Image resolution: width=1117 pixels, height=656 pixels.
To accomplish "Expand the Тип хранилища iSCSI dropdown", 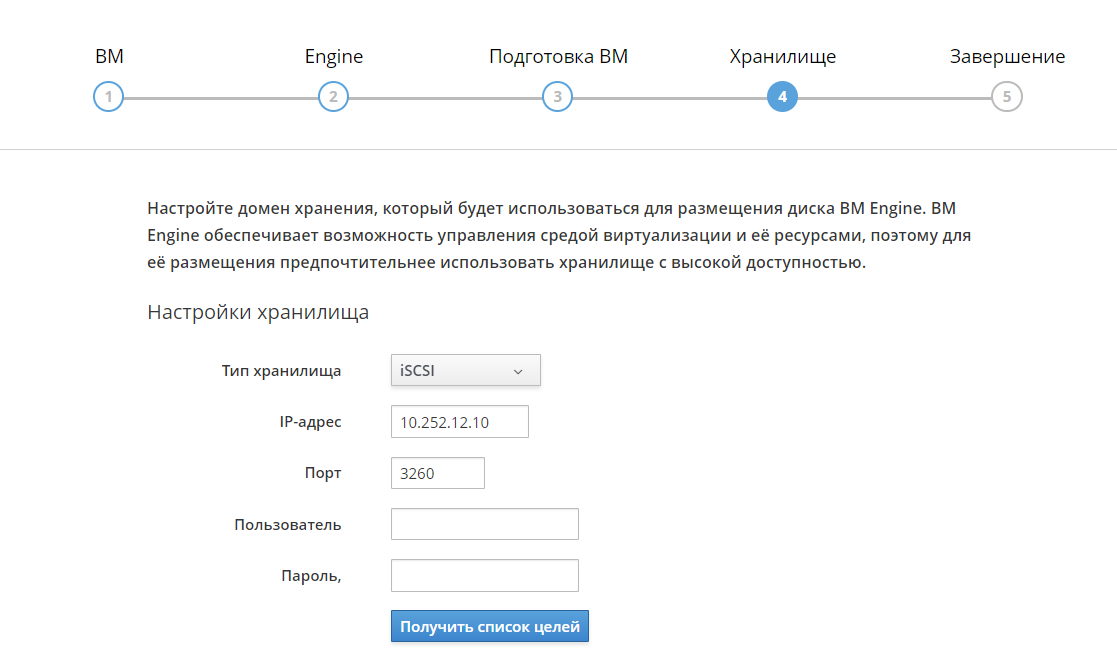I will [x=465, y=370].
